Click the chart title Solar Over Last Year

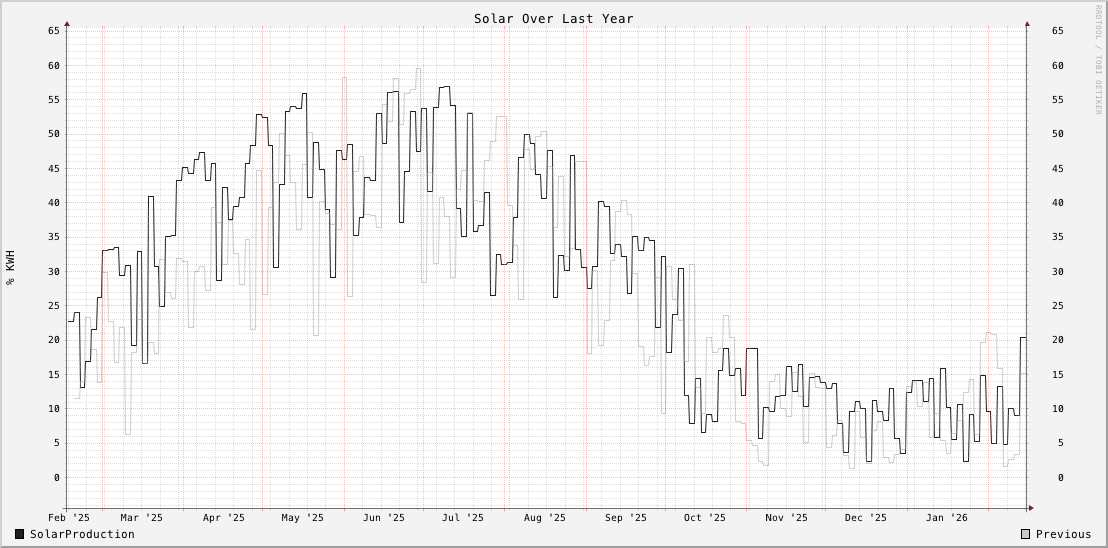(553, 19)
